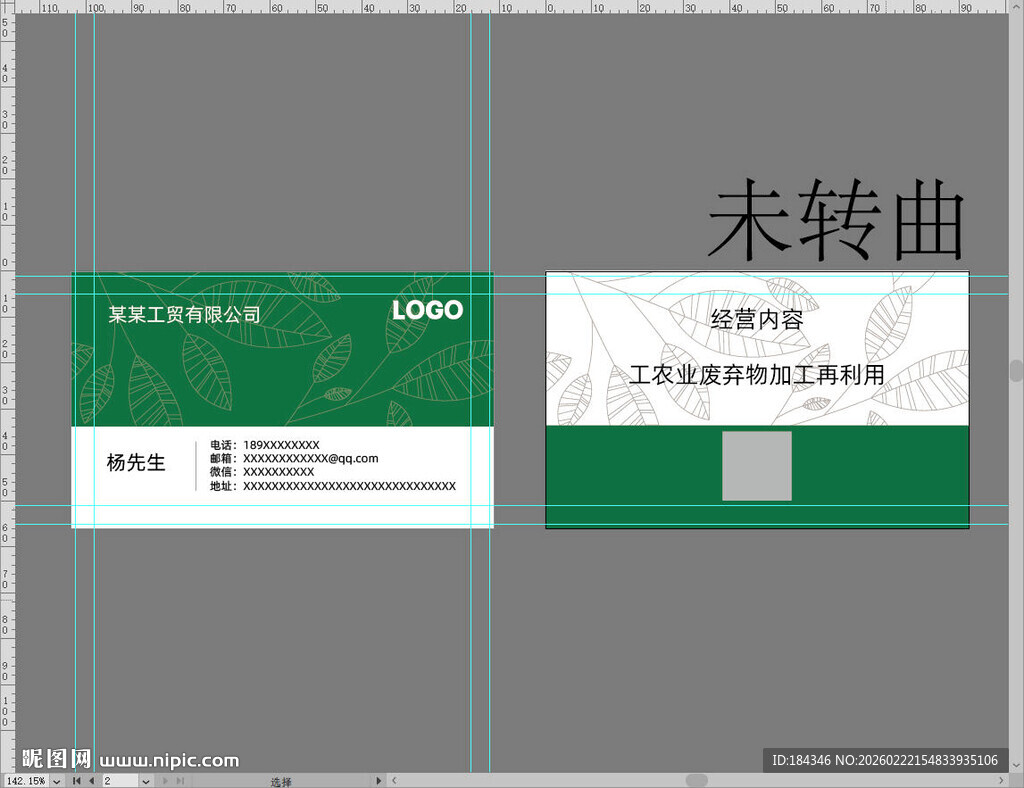The width and height of the screenshot is (1024, 788).
Task: Click the left arrow of the horizontal scrollbar
Action: pyautogui.click(x=393, y=781)
